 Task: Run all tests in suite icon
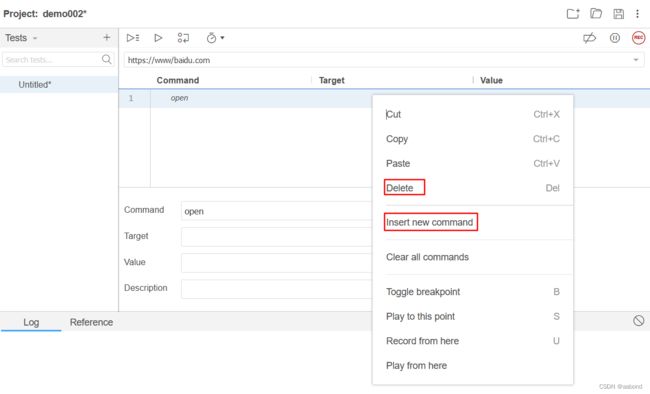coord(133,38)
